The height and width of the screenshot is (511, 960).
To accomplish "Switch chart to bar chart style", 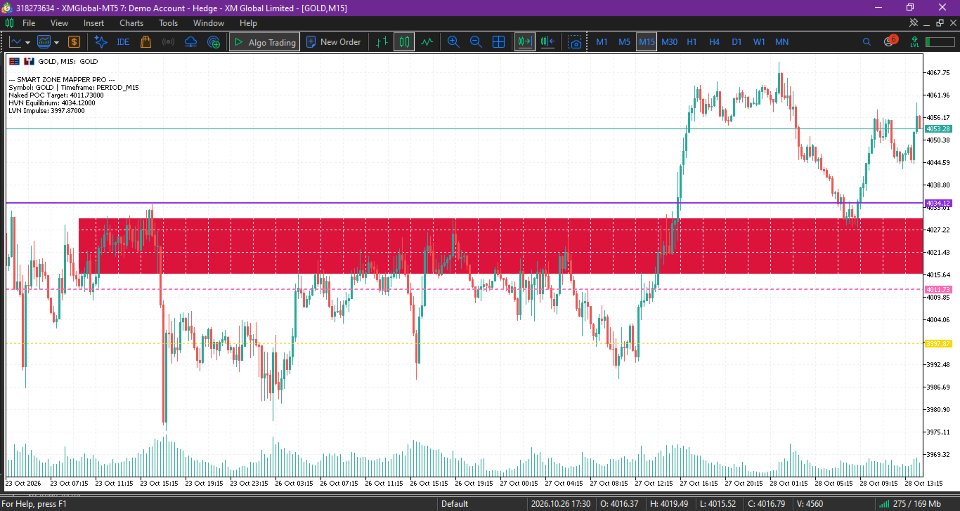I will (x=382, y=42).
